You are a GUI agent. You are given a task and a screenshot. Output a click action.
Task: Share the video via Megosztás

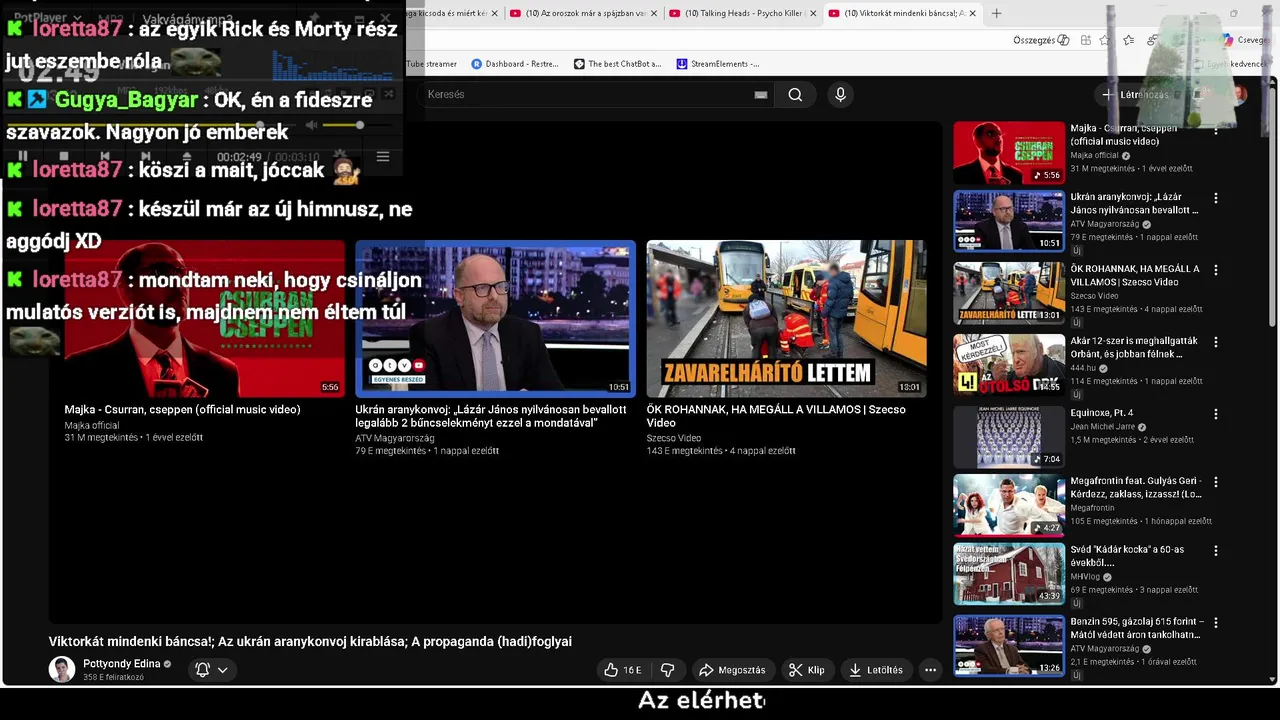click(x=732, y=670)
